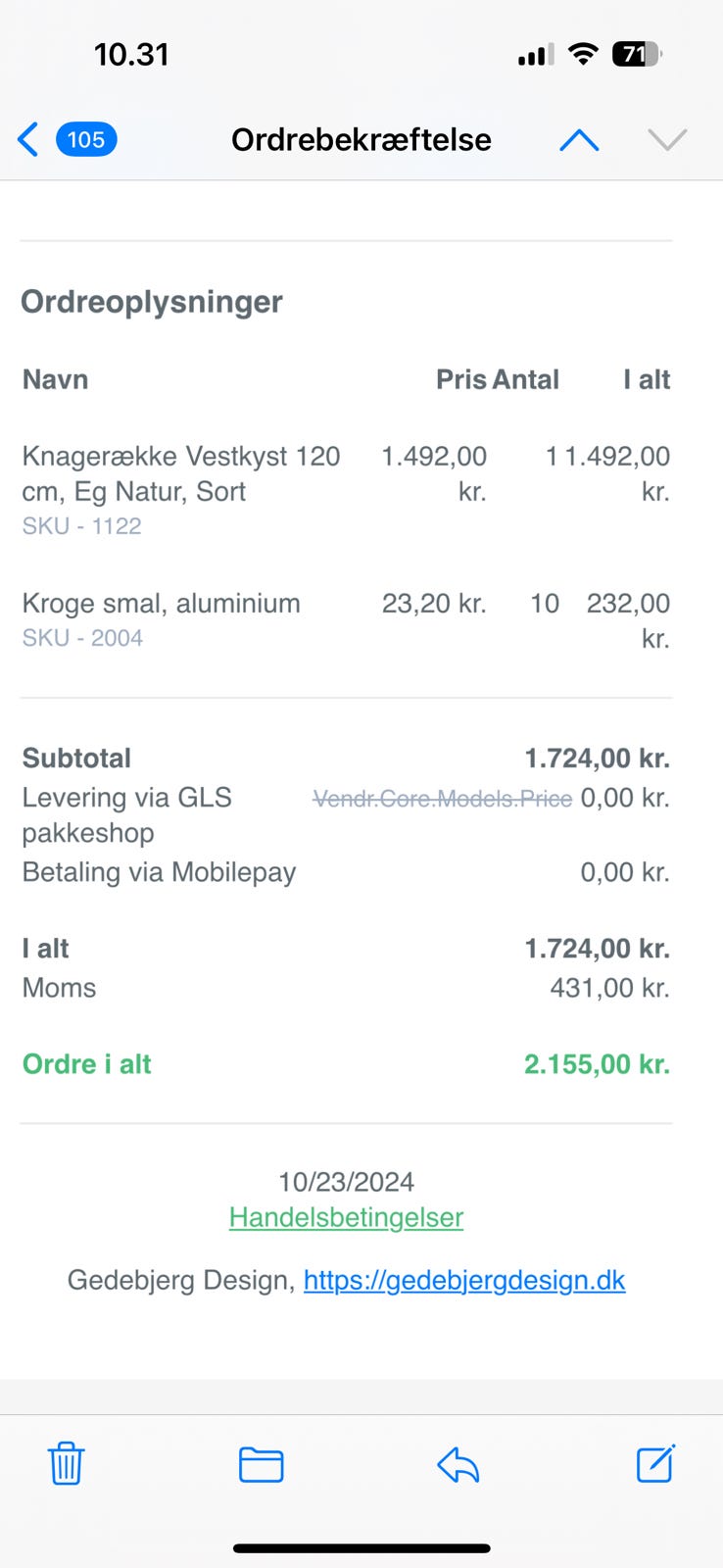
Task: Tap the Kroge smal, aluminium item
Action: coord(162,604)
